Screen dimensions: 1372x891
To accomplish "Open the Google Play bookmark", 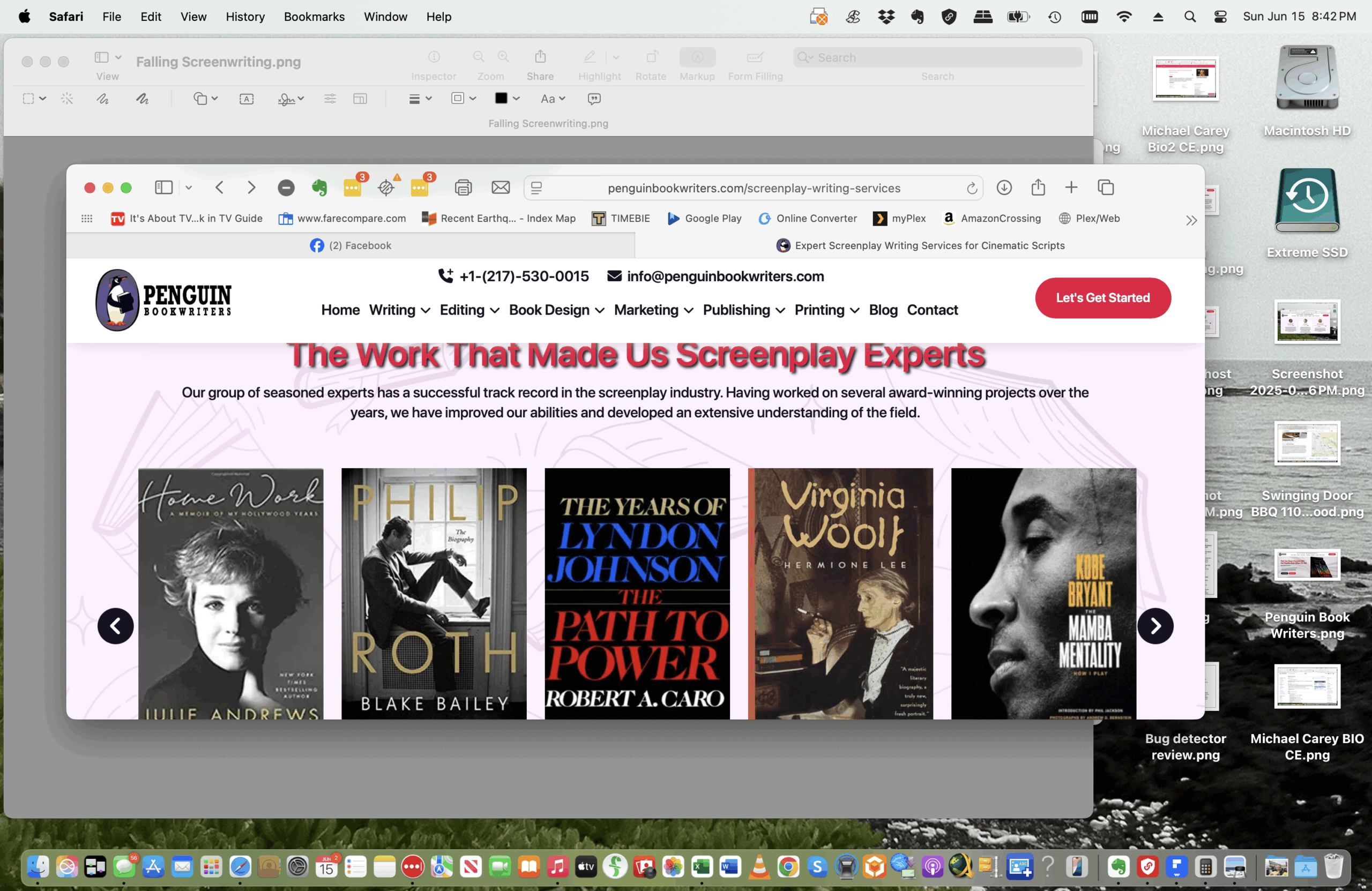I will [704, 219].
